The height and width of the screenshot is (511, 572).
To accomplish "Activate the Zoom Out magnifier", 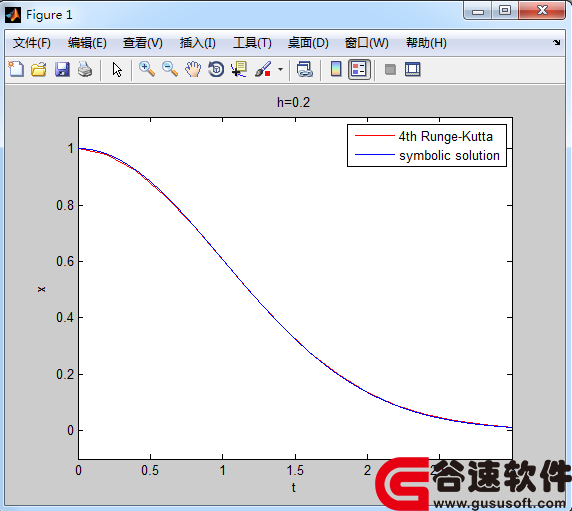I will coord(170,69).
